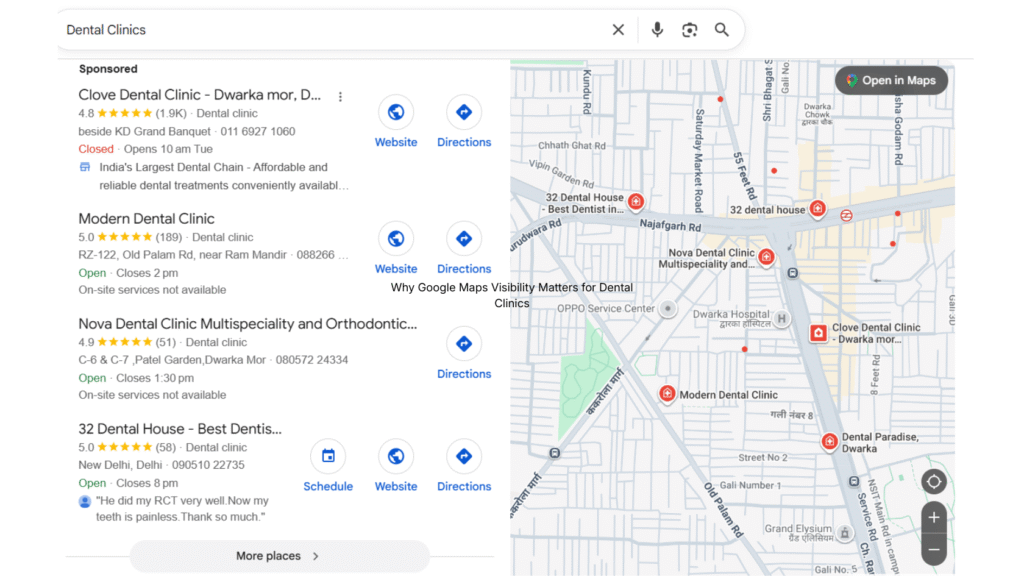Click OPPO Service Center map marker
This screenshot has width=1024, height=576.
(x=667, y=308)
